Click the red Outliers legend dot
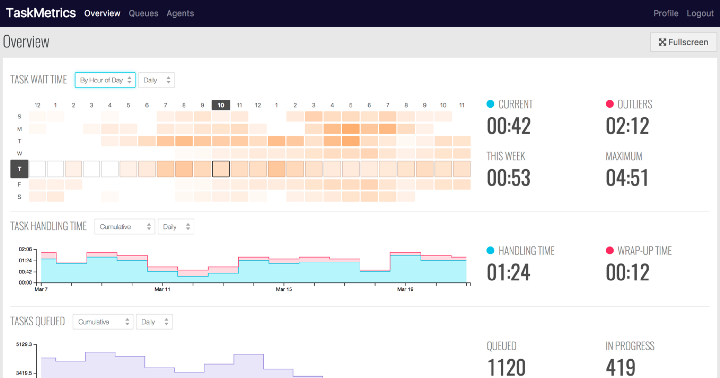Viewport: 720px width, 378px height. 610,104
